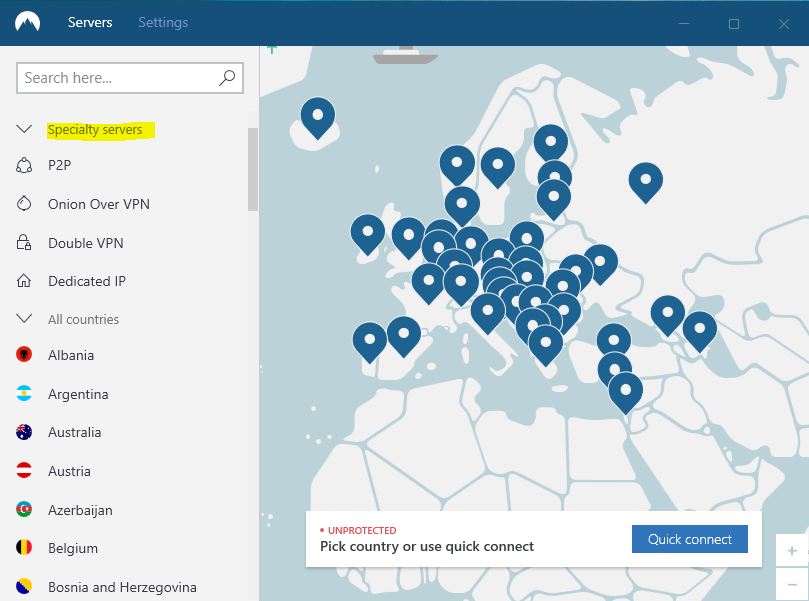Select Bosnia and Herzegovina in the list
The image size is (809, 601).
[122, 588]
